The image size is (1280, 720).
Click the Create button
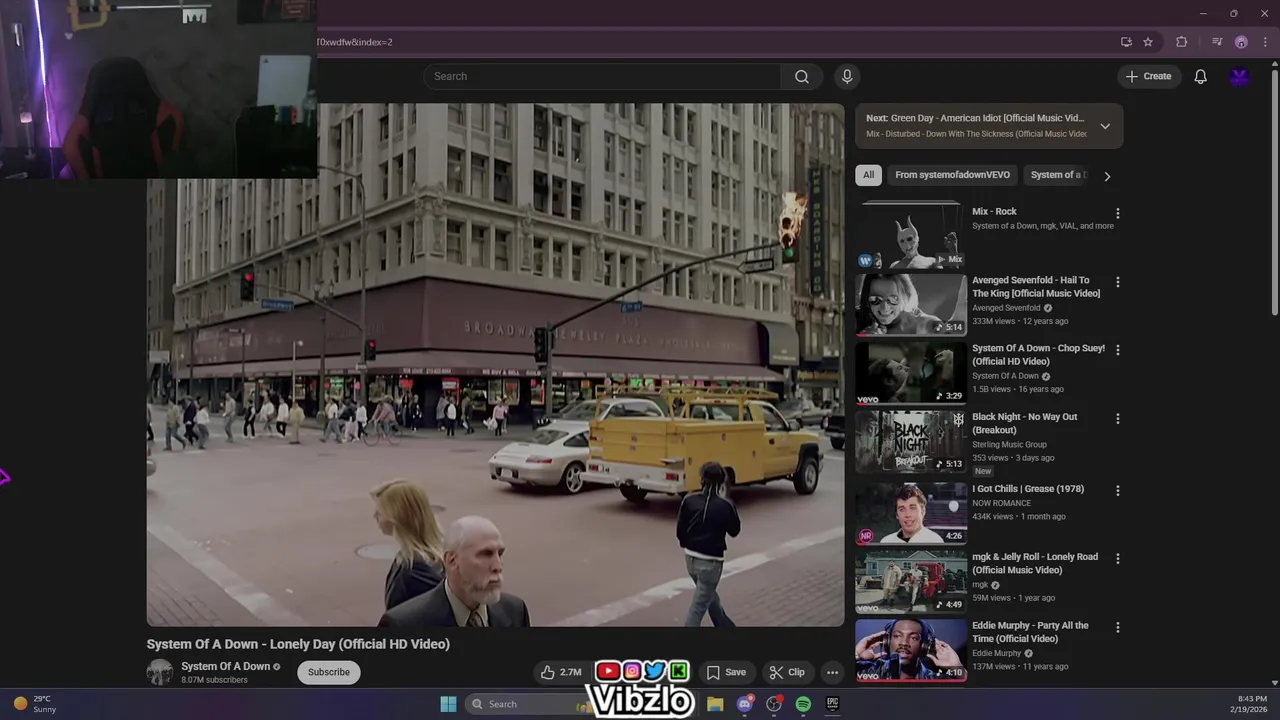pos(1148,76)
